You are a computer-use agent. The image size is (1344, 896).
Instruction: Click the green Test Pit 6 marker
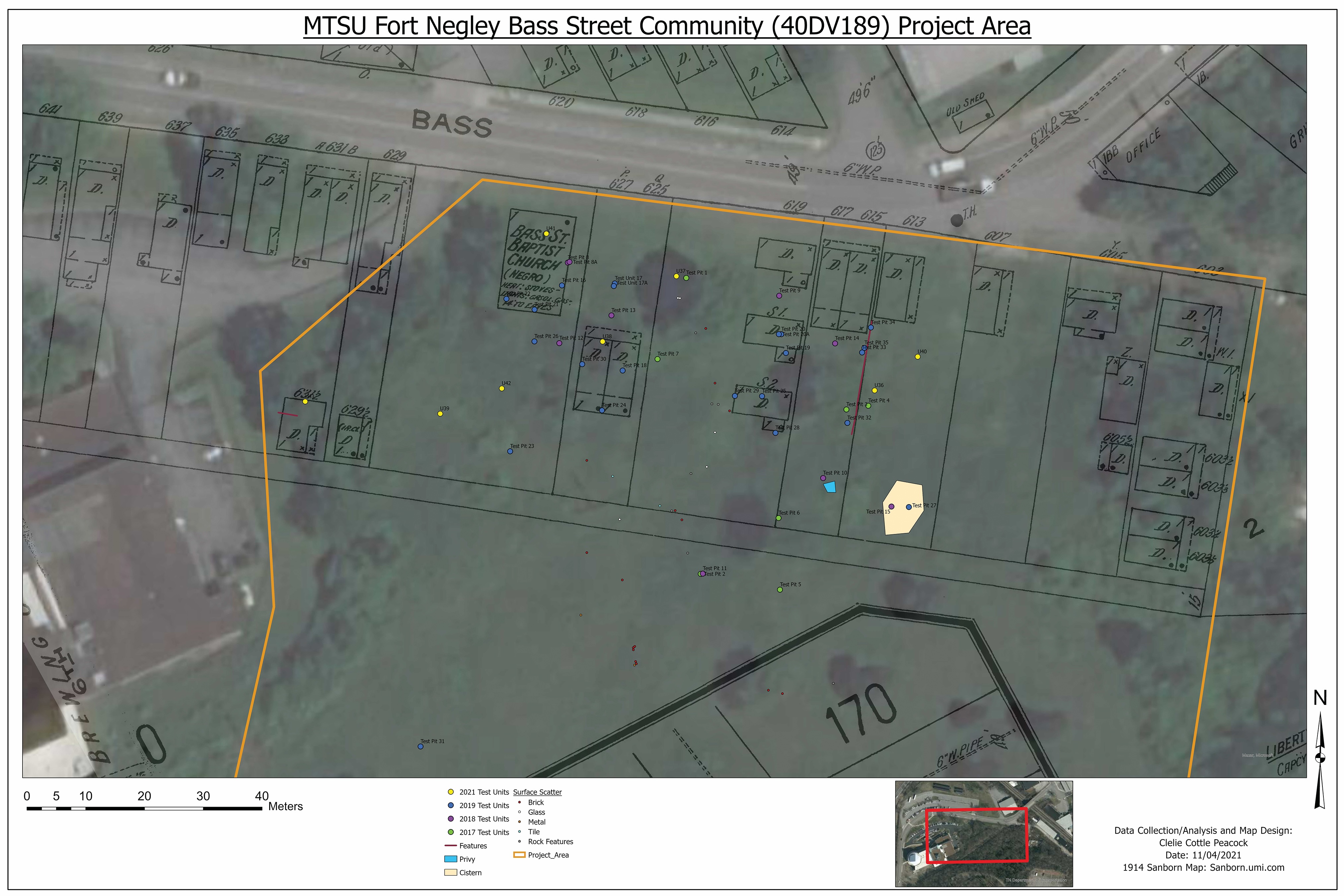click(x=778, y=518)
